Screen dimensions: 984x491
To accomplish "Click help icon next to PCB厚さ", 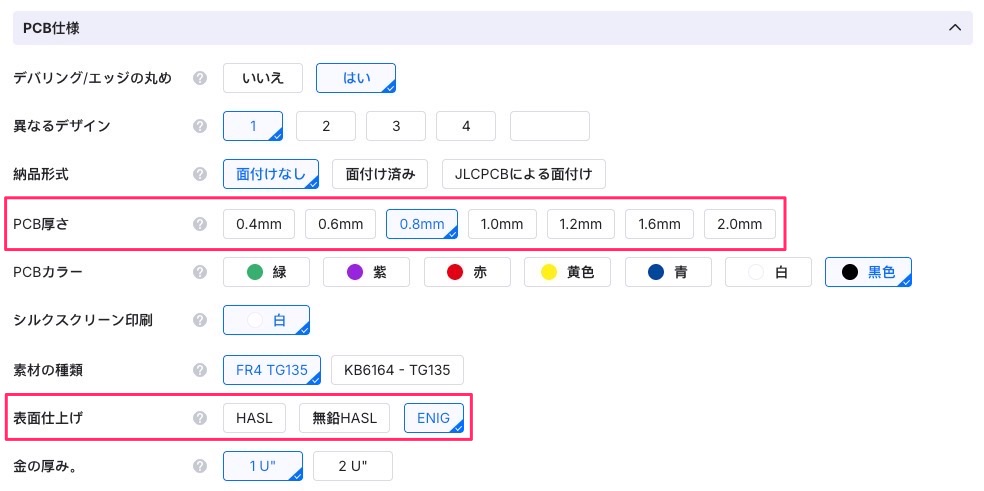I will [x=200, y=224].
